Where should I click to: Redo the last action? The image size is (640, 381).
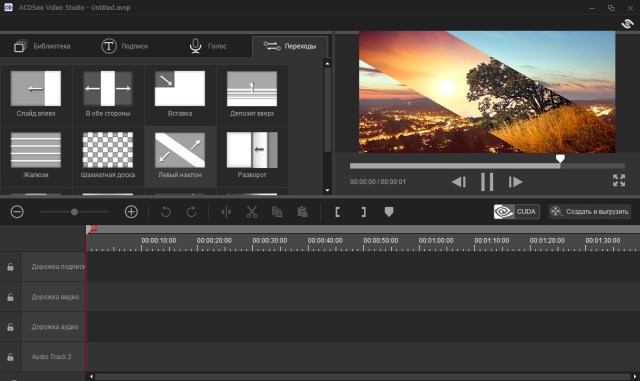(191, 212)
